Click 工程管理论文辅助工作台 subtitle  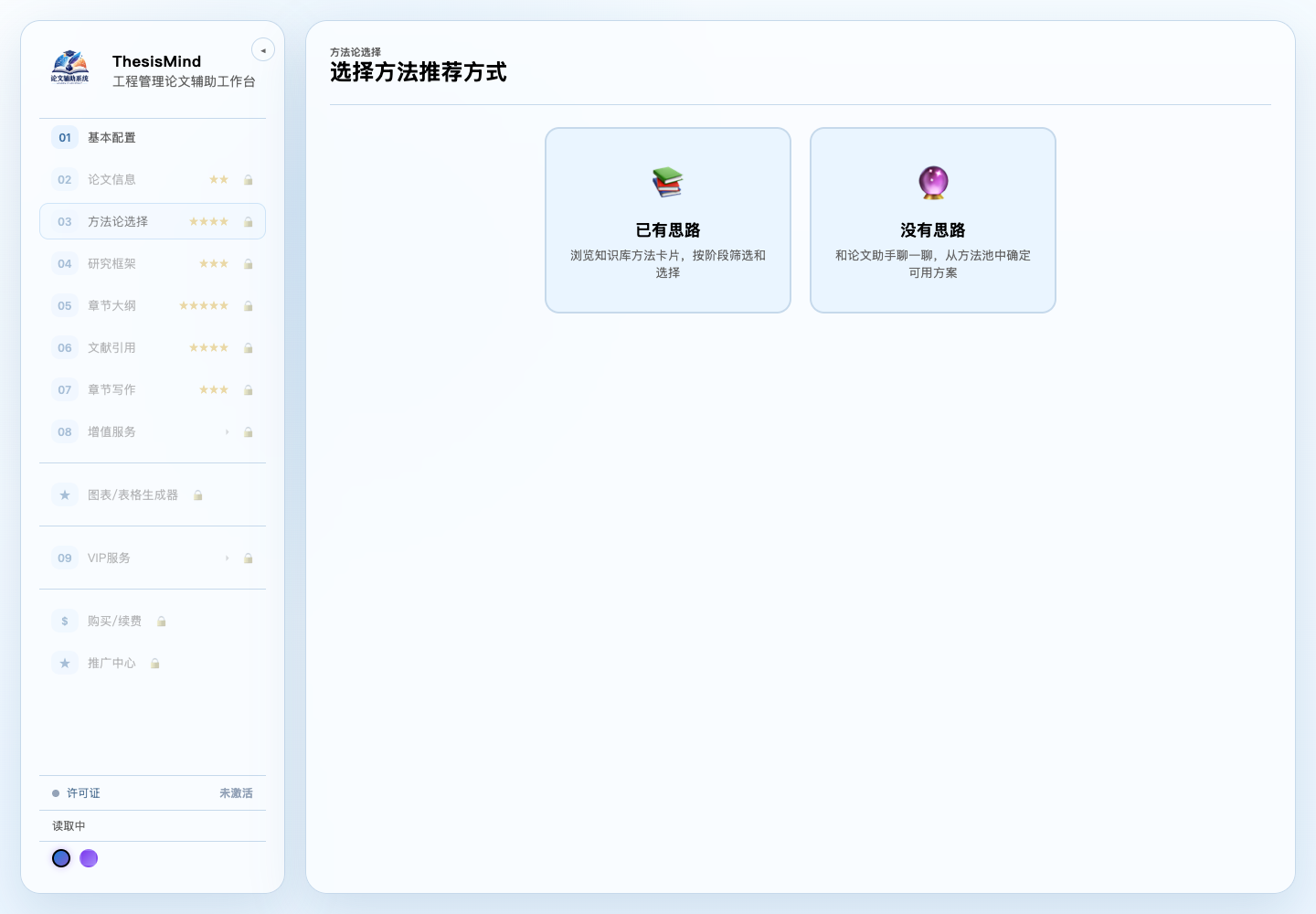click(x=184, y=81)
